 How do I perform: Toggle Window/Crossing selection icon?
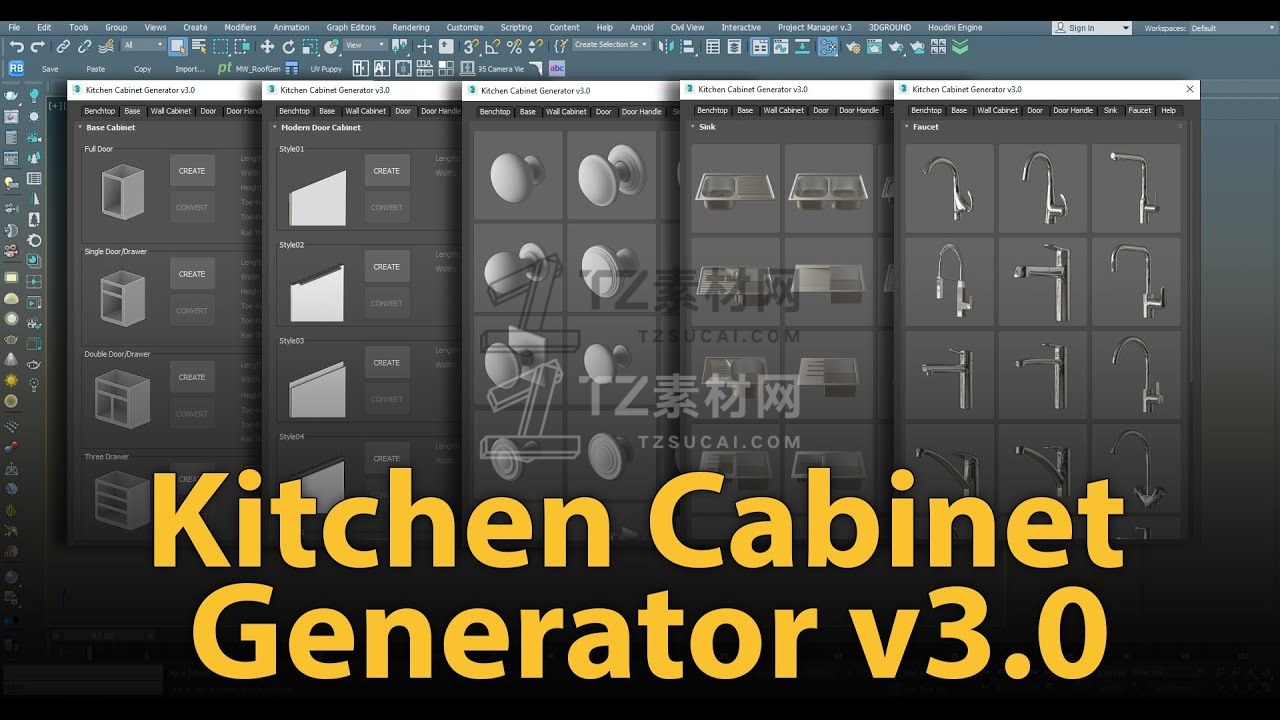(x=242, y=46)
